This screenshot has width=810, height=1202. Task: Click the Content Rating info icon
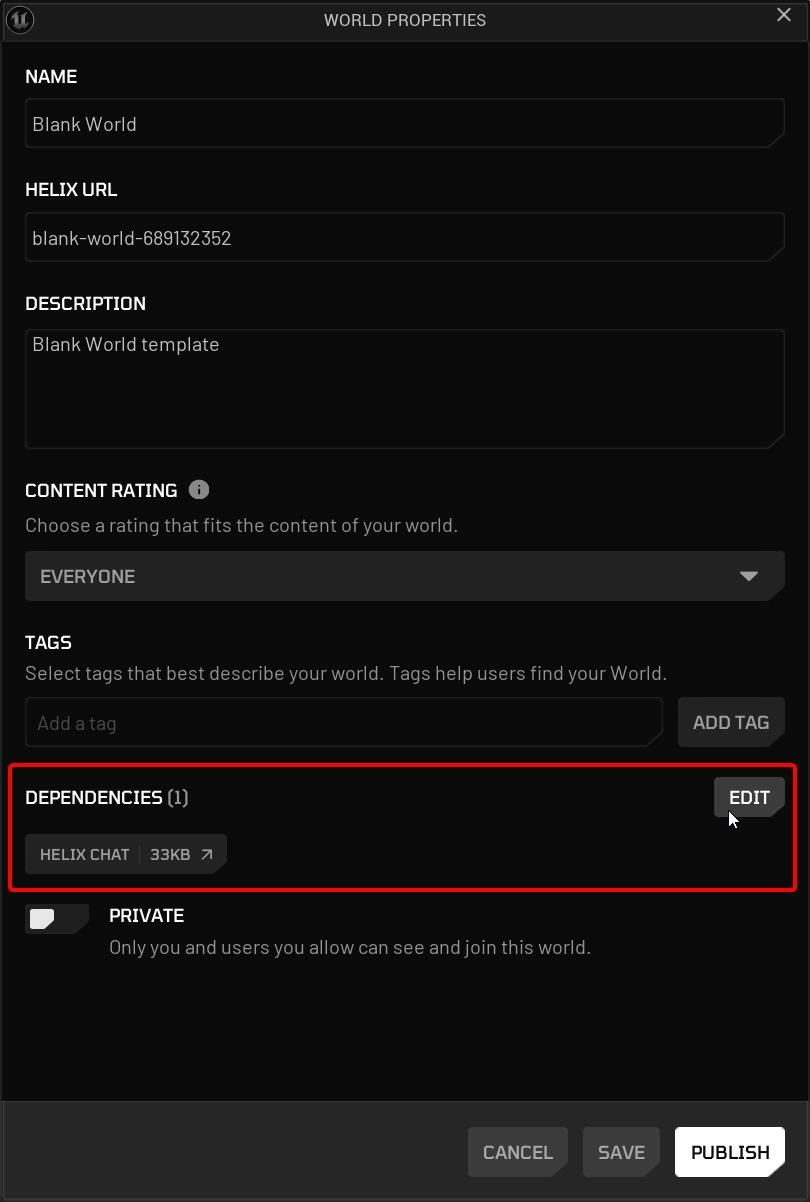pyautogui.click(x=199, y=490)
